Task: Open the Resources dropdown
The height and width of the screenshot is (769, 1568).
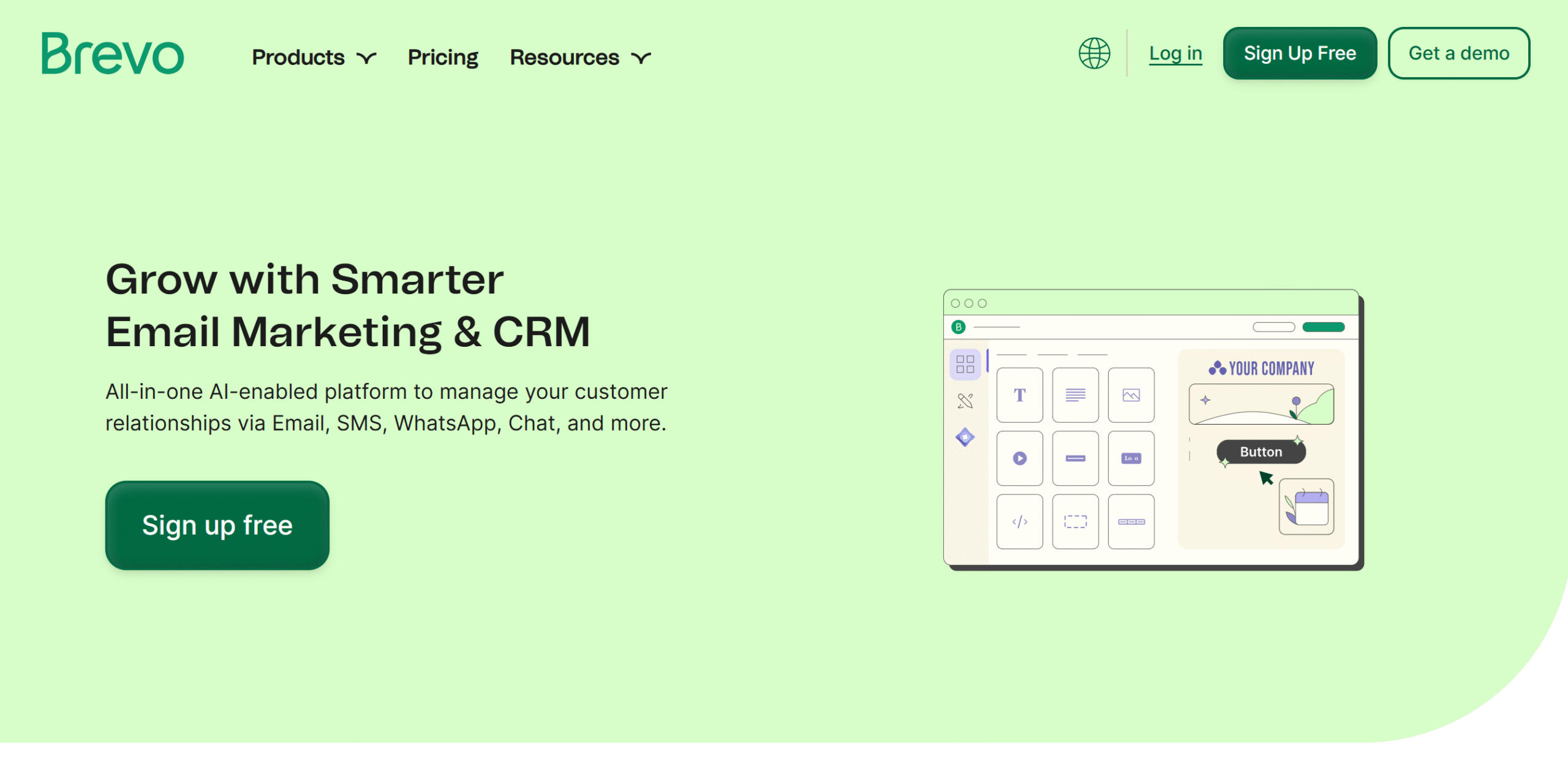Action: 580,57
